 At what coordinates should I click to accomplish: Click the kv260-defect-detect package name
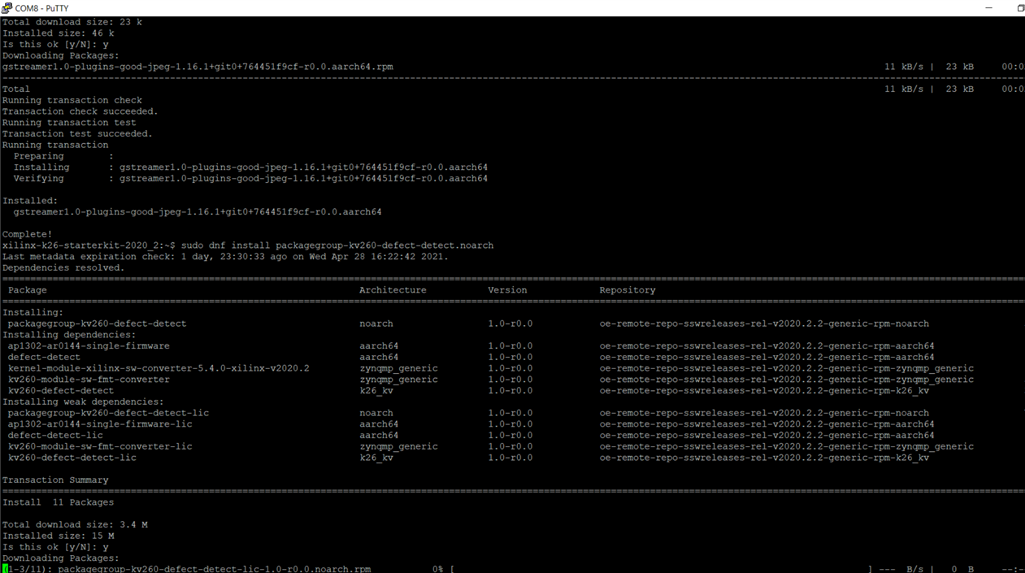click(x=61, y=391)
